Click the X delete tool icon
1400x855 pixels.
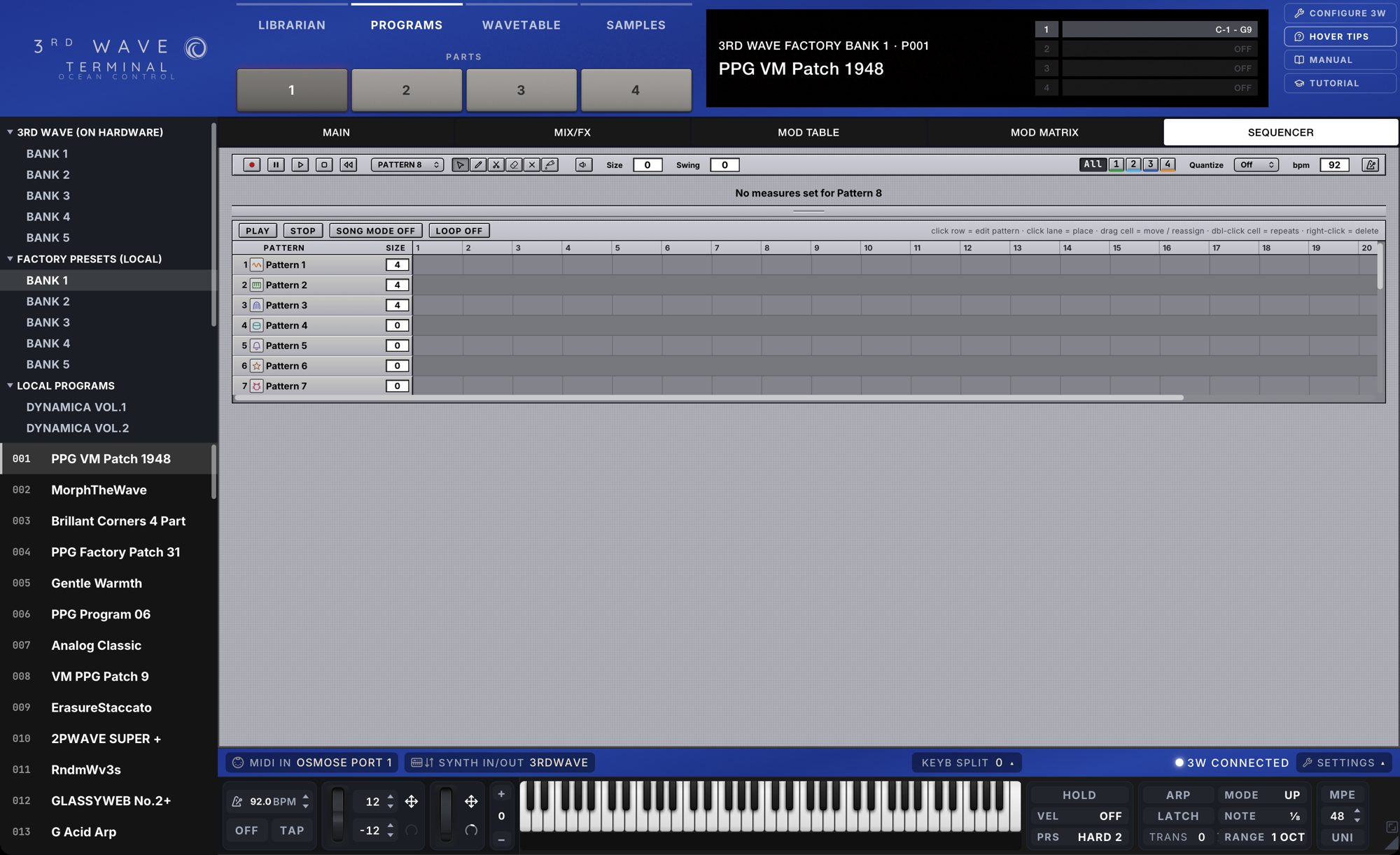pos(532,165)
